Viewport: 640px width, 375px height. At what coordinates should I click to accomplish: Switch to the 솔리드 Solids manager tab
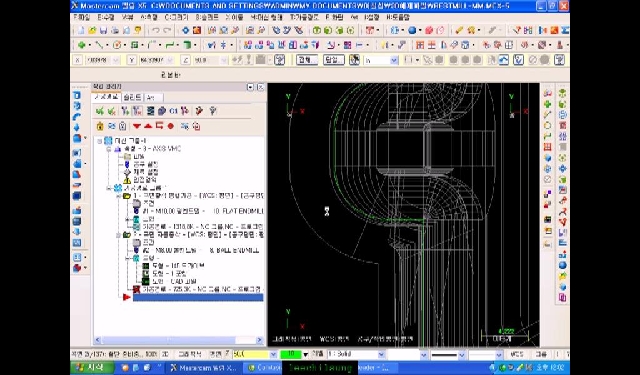coord(132,97)
